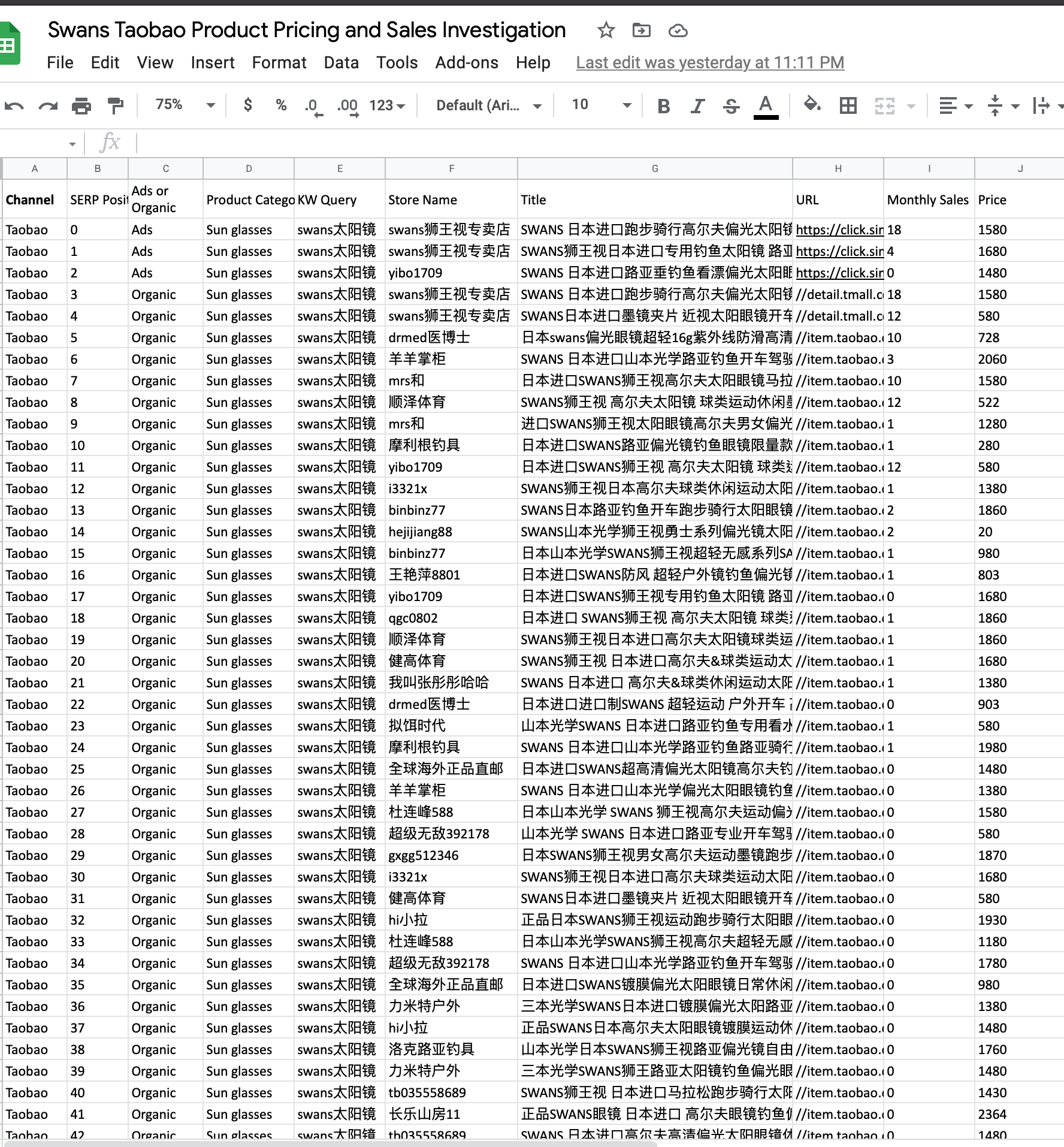Open the last edit history link
Image resolution: width=1064 pixels, height=1147 pixels.
(710, 62)
